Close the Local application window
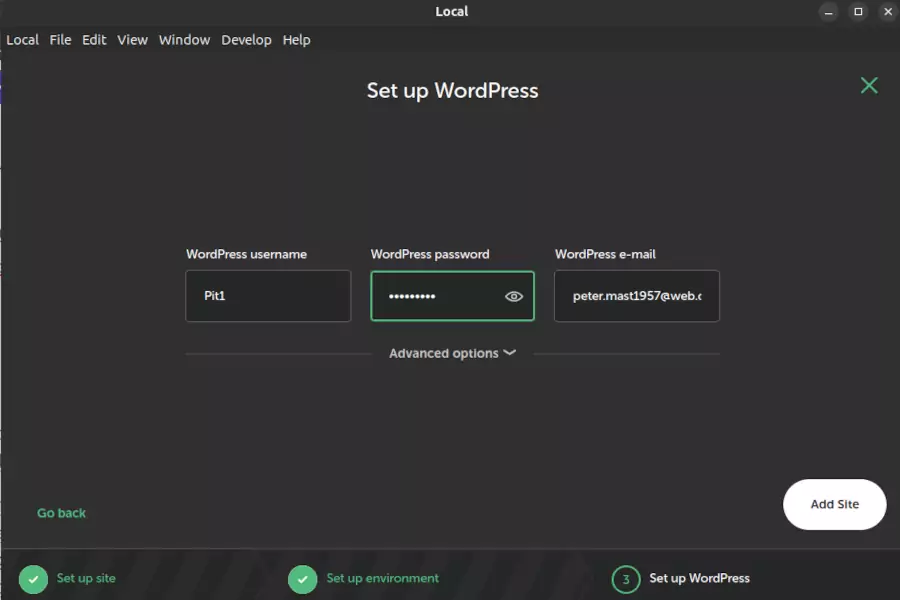 (x=888, y=11)
